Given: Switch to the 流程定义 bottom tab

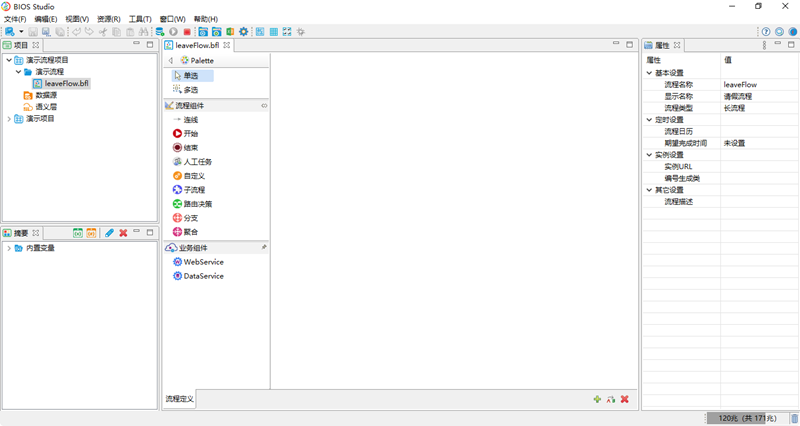Looking at the screenshot, I should click(x=180, y=399).
